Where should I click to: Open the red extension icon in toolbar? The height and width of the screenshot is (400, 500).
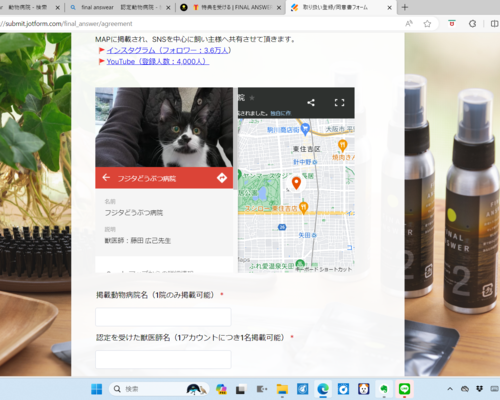pos(452,24)
